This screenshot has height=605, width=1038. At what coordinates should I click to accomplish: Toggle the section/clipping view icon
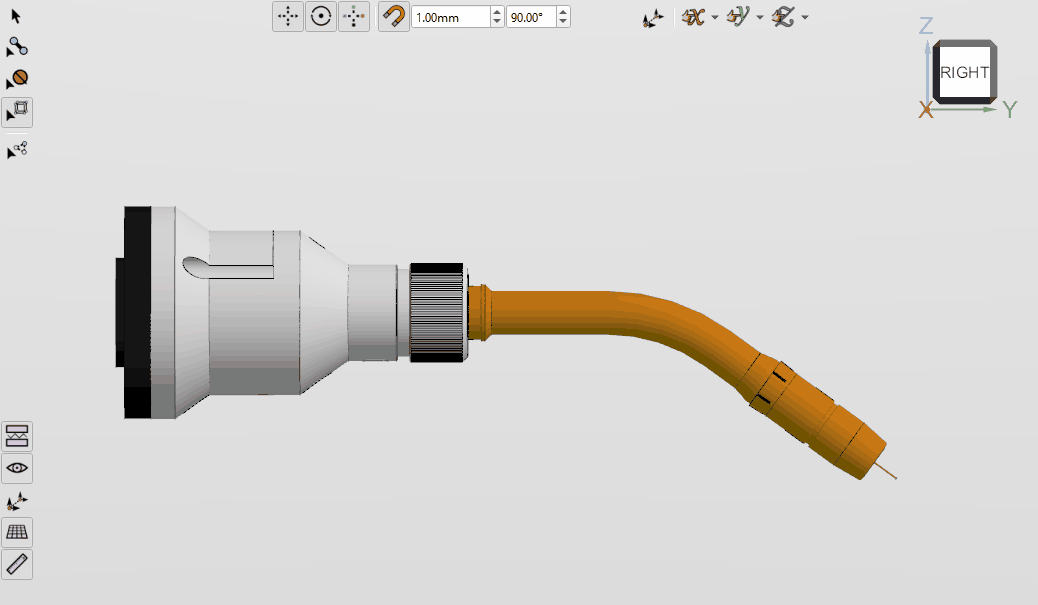tap(17, 436)
